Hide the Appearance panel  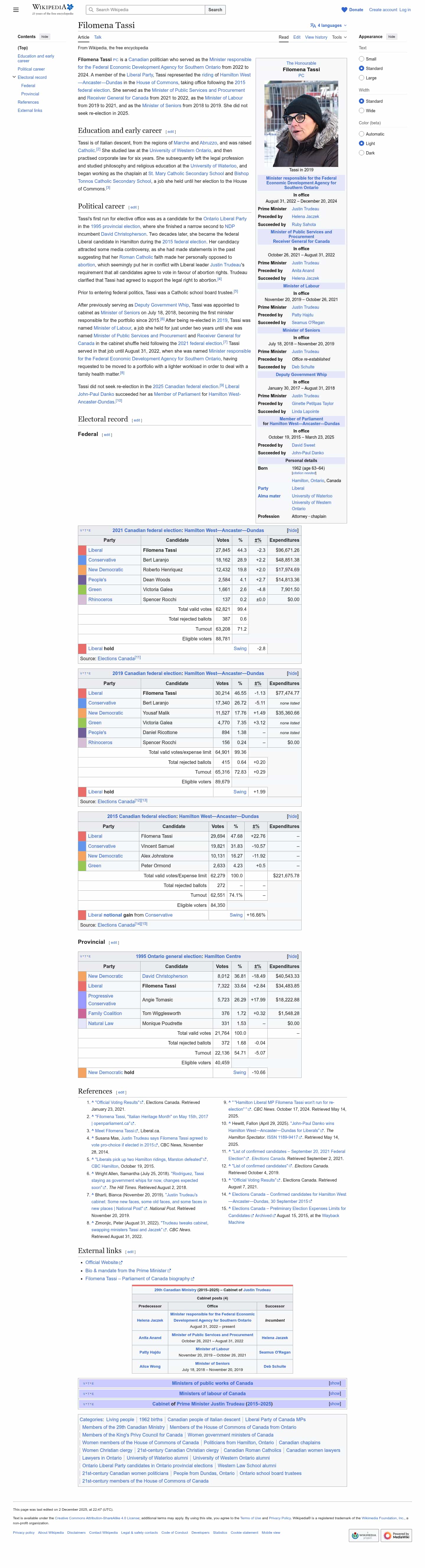pos(392,37)
